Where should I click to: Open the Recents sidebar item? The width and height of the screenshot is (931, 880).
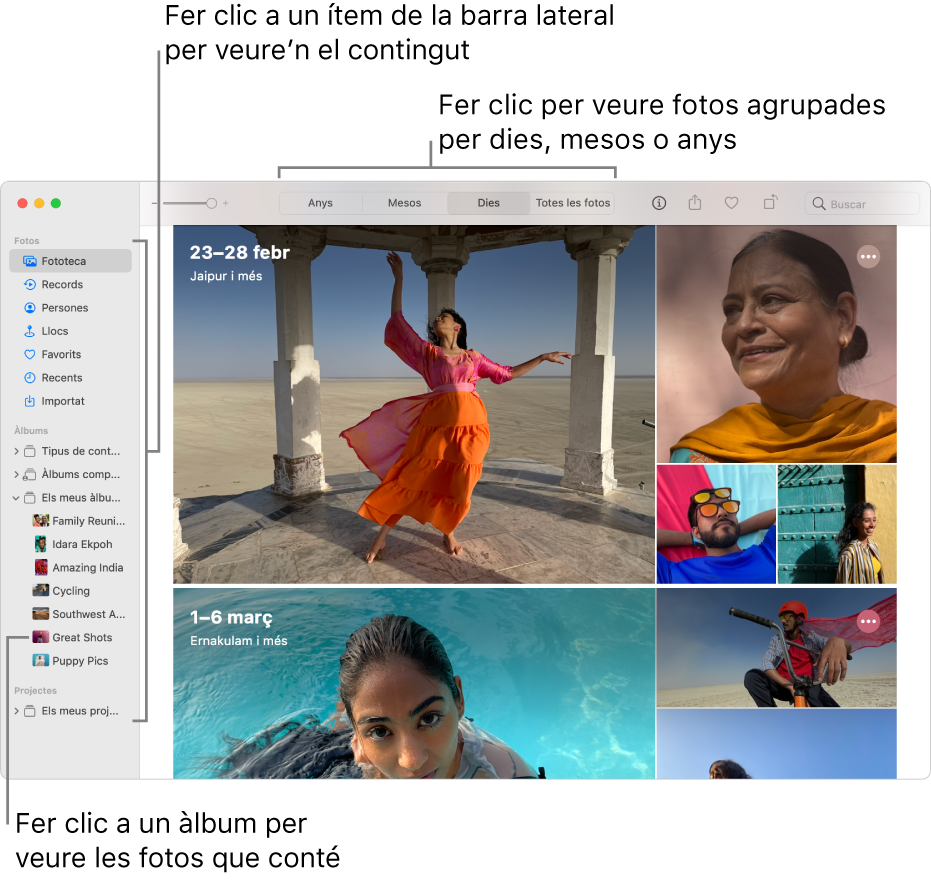(61, 377)
